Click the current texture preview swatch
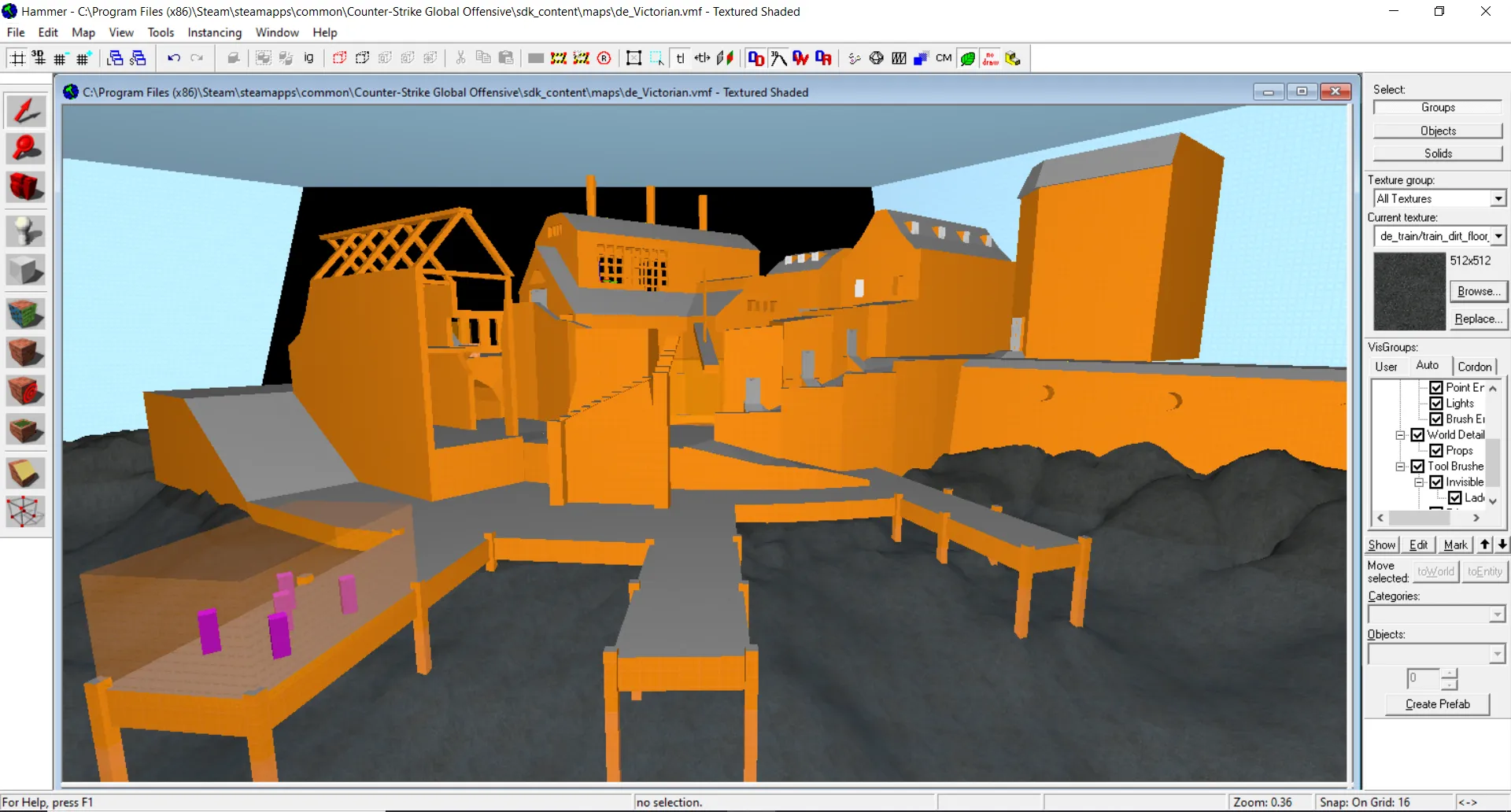 (1409, 291)
